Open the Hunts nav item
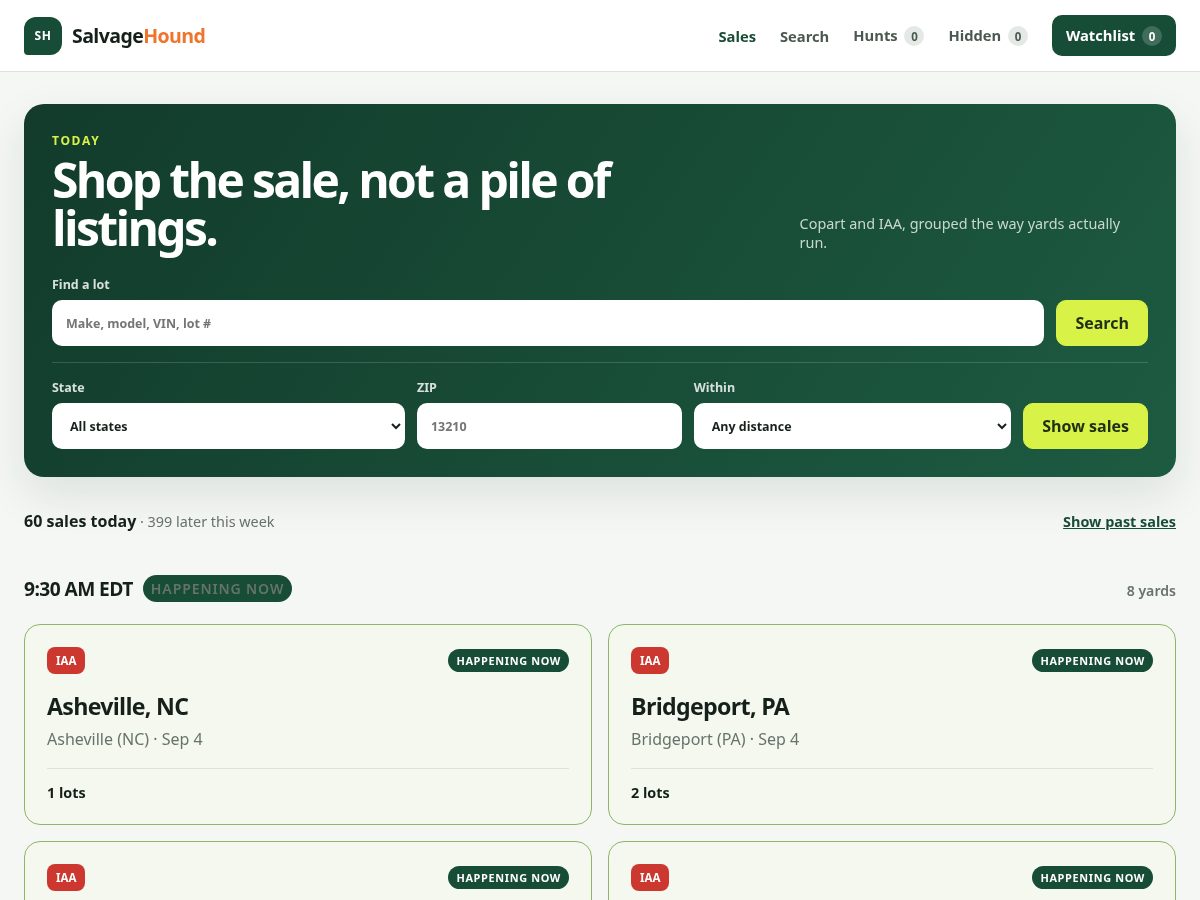This screenshot has height=900, width=1200. 888,36
